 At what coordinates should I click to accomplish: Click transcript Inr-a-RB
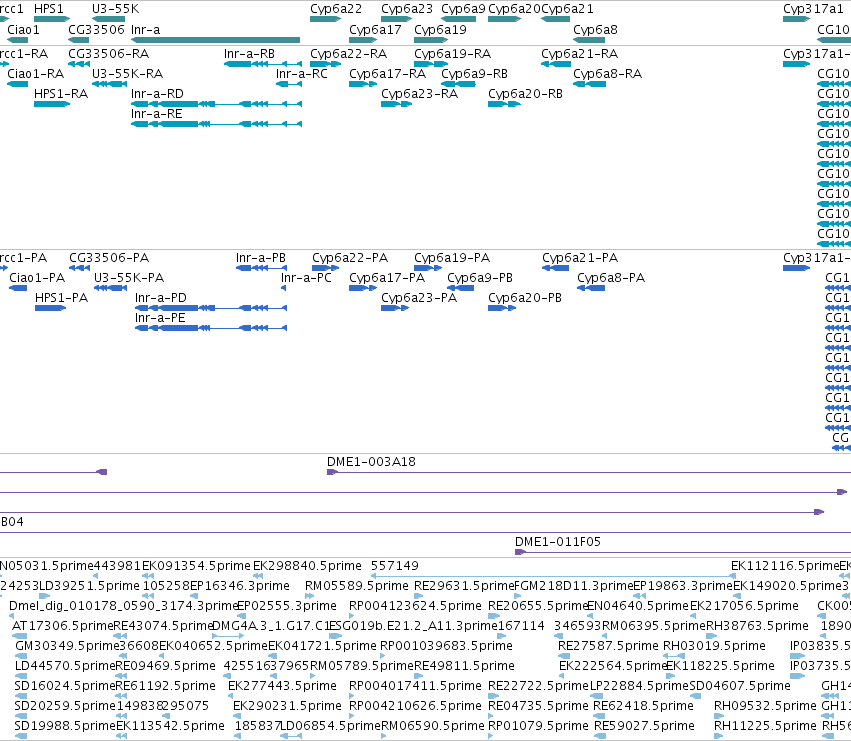(x=263, y=64)
